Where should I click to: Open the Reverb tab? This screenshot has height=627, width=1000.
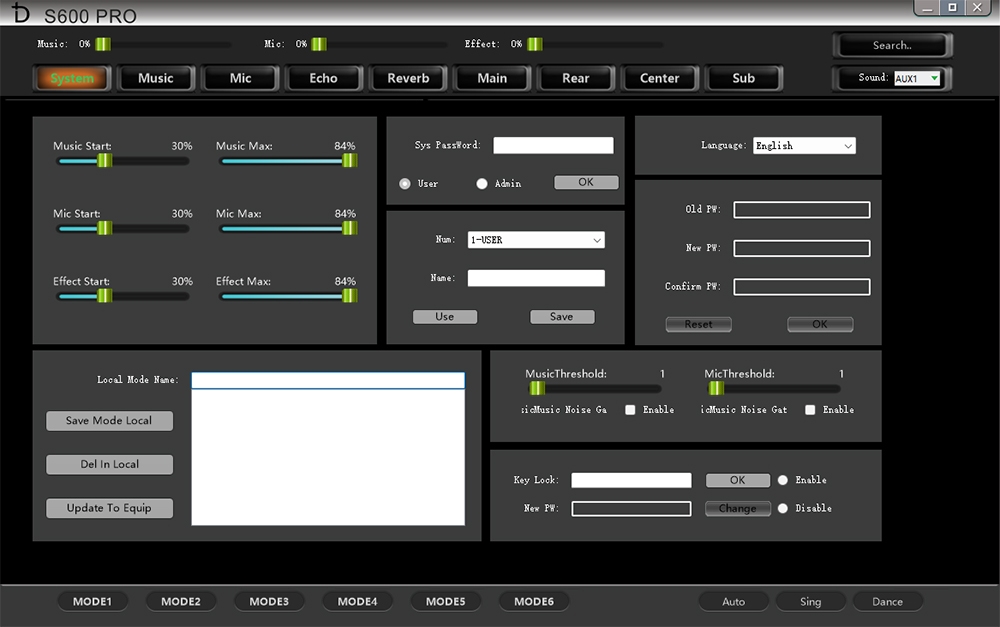click(x=408, y=78)
